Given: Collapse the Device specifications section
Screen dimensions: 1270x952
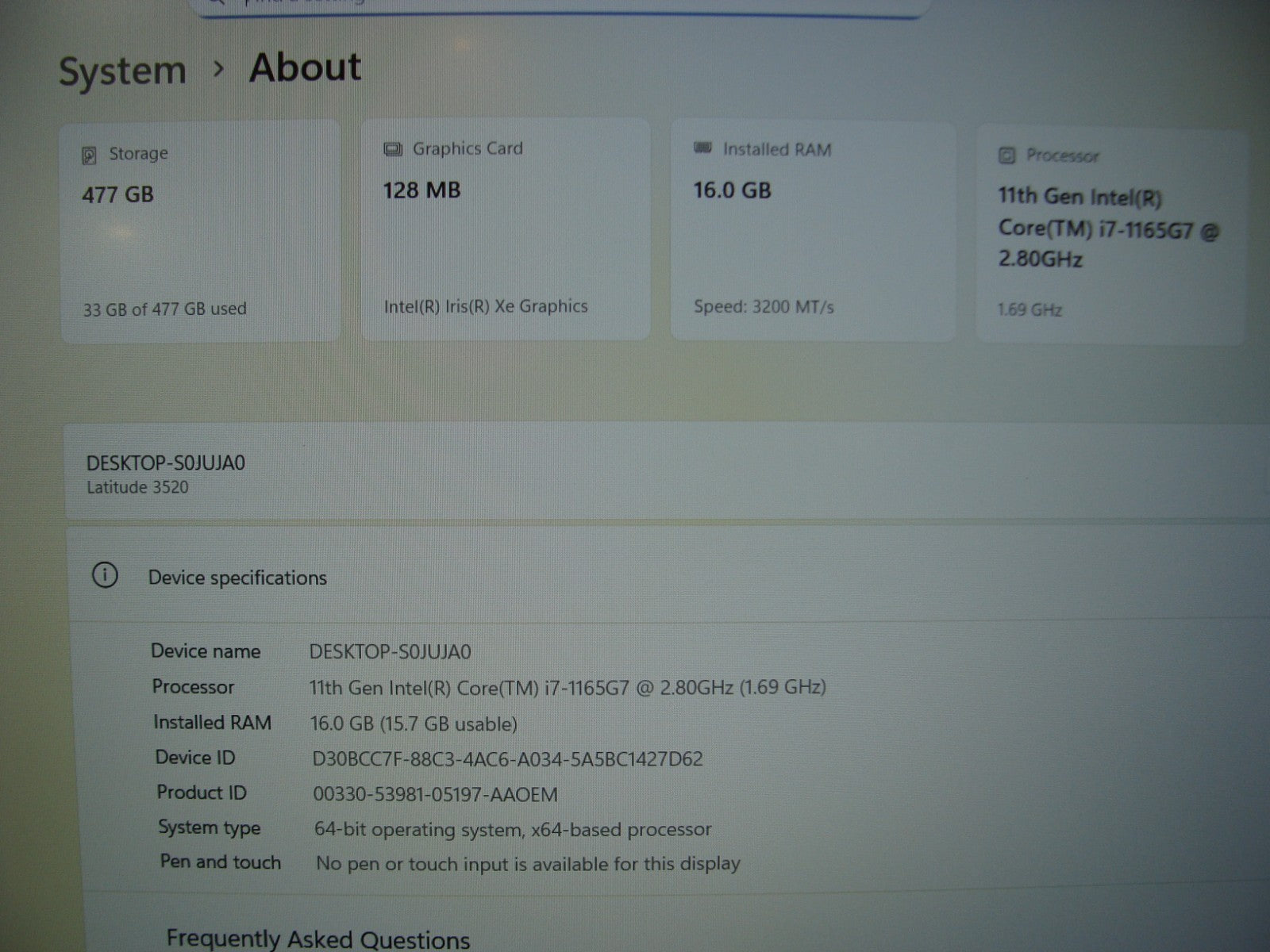Looking at the screenshot, I should point(237,578).
